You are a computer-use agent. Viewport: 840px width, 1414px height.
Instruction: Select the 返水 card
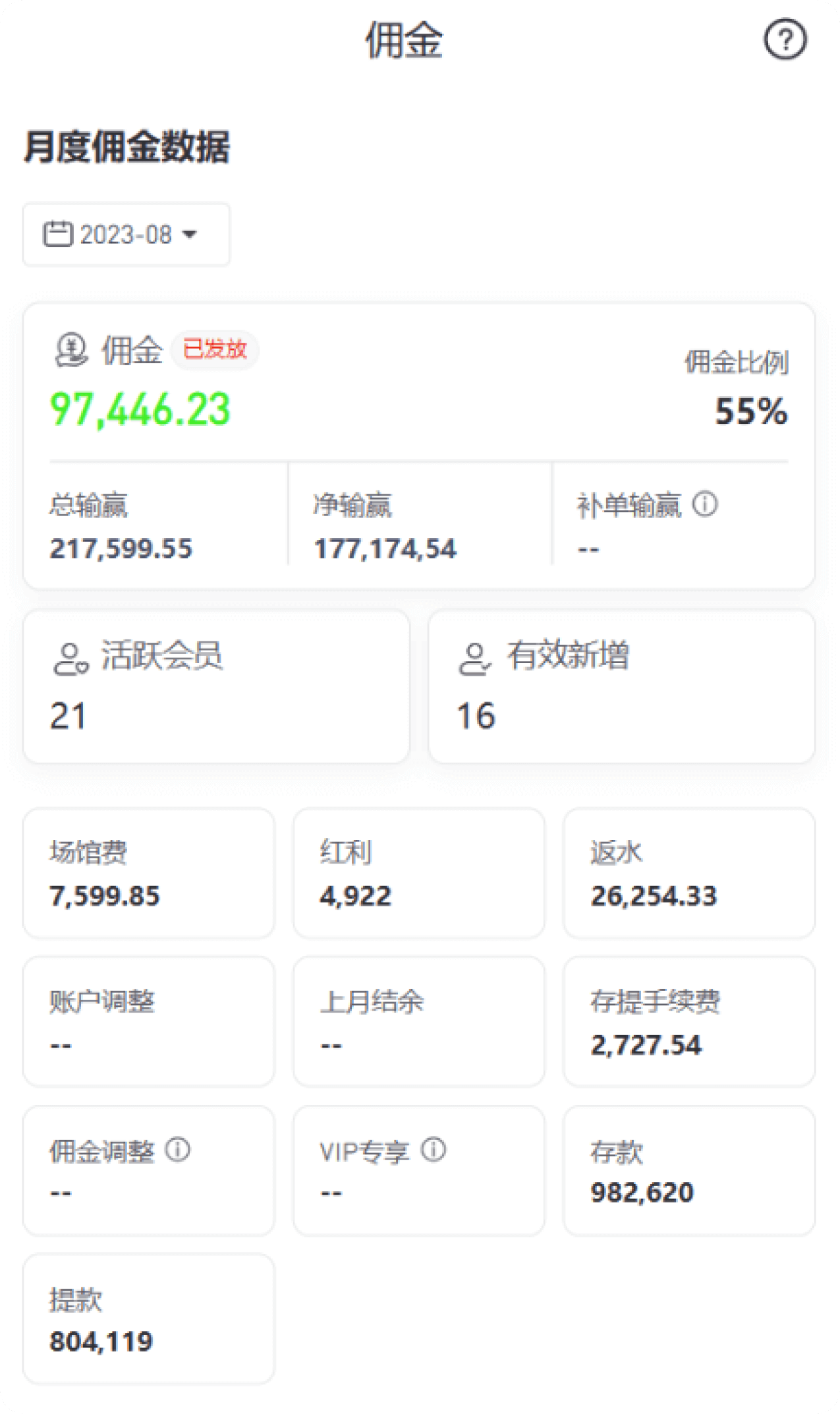tap(688, 873)
